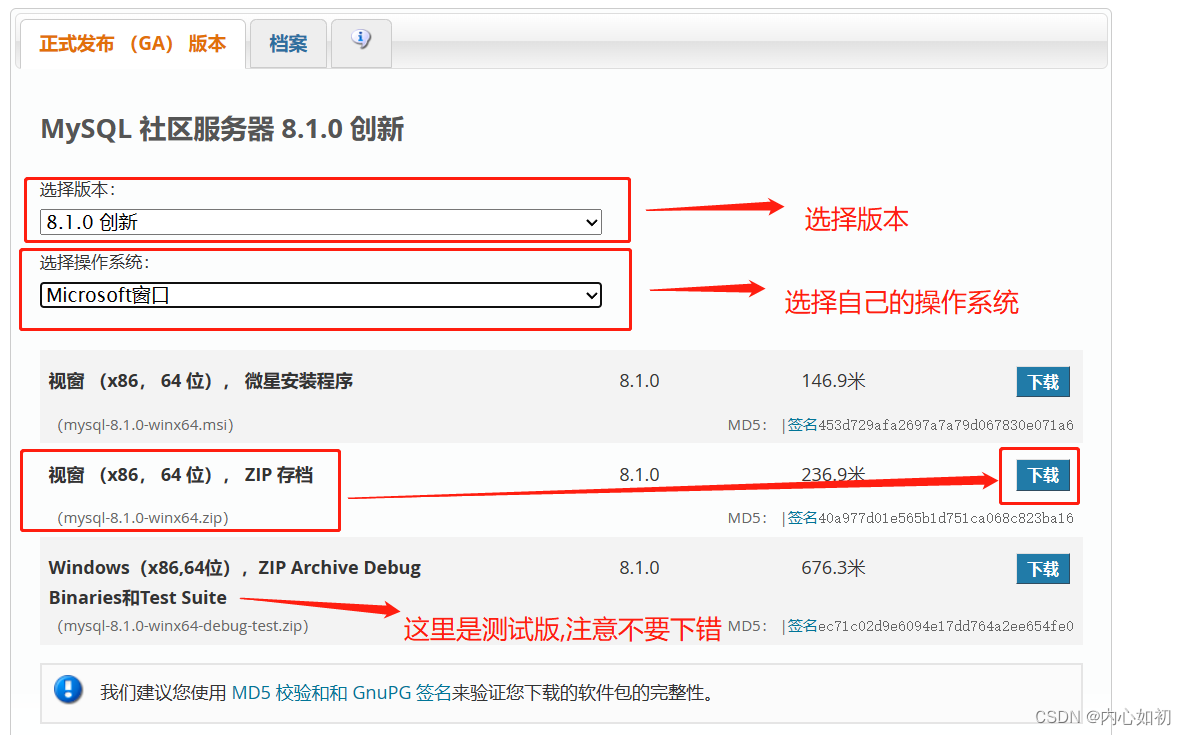This screenshot has width=1186, height=735.
Task: Download the 236.9米 ZIP archive
Action: coord(1043,476)
